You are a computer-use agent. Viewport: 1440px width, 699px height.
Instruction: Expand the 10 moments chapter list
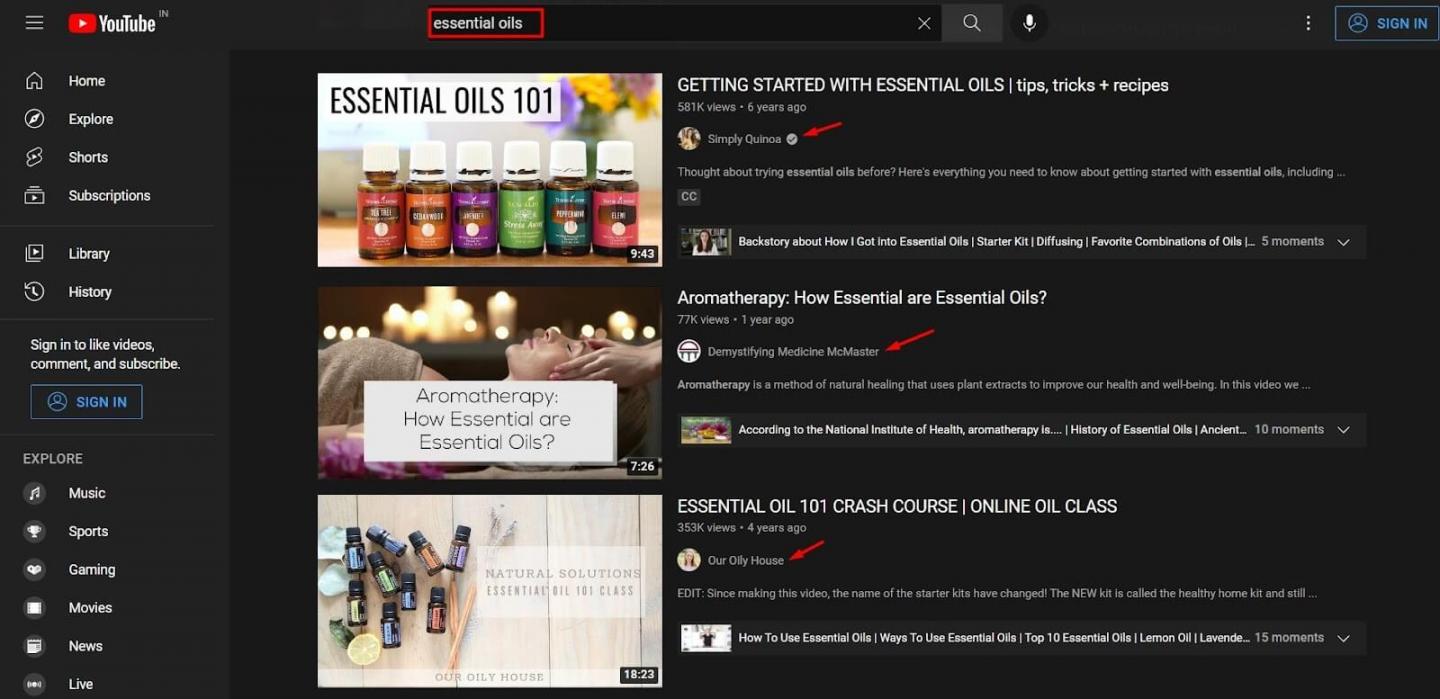1343,430
